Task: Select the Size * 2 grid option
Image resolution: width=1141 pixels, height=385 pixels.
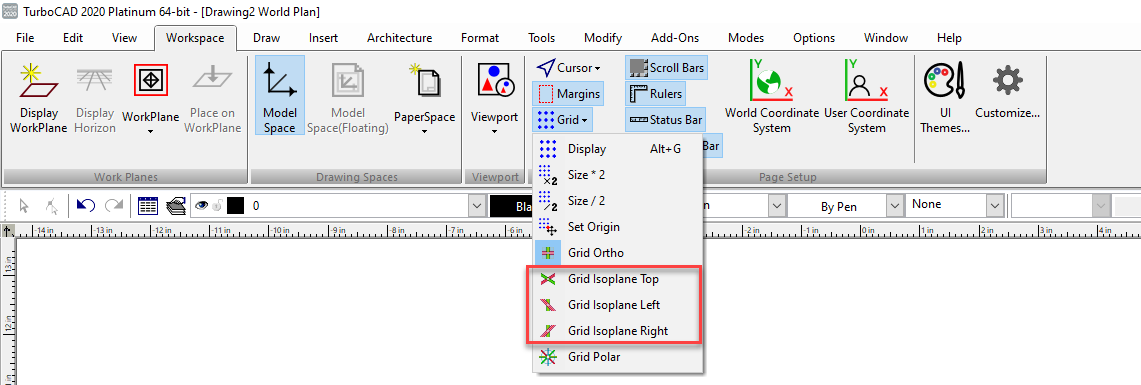Action: click(x=618, y=175)
